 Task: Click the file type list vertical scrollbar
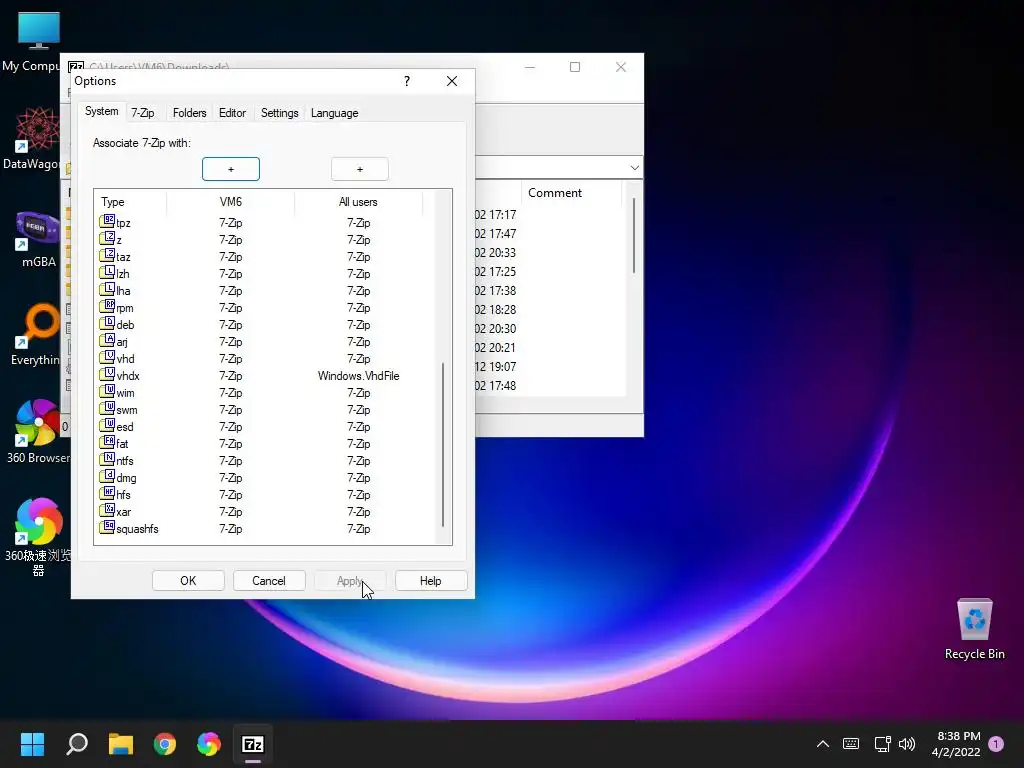pyautogui.click(x=443, y=444)
